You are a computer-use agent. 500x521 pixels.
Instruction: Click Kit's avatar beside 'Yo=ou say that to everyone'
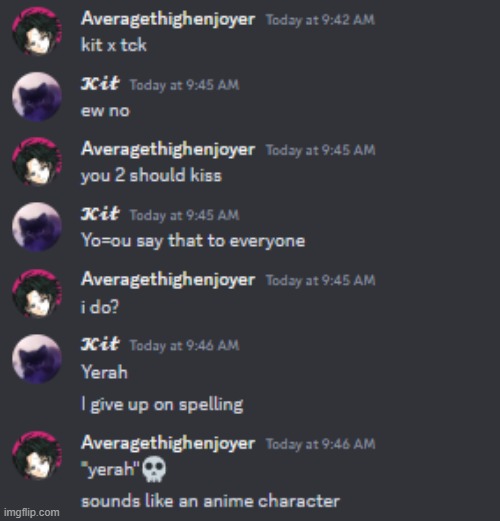37,227
